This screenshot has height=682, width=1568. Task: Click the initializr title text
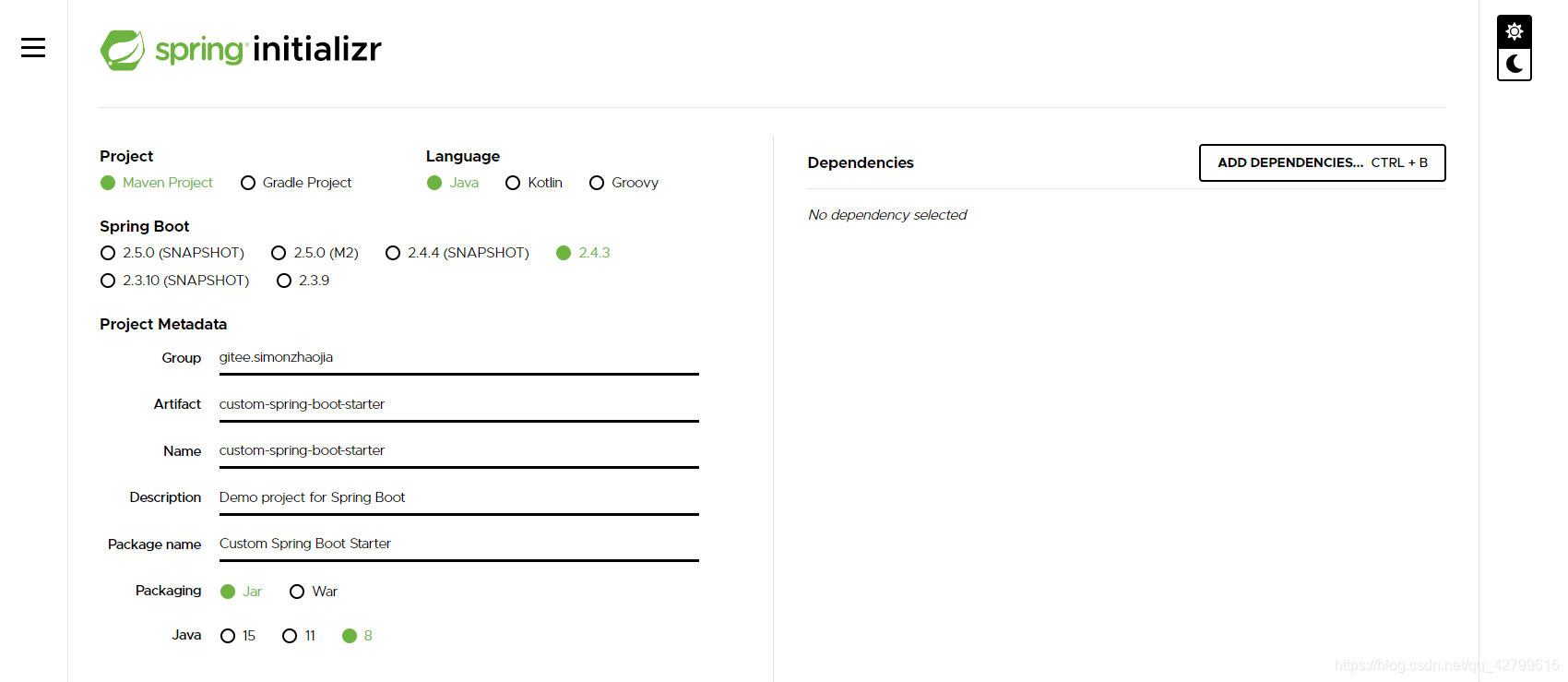coord(317,48)
